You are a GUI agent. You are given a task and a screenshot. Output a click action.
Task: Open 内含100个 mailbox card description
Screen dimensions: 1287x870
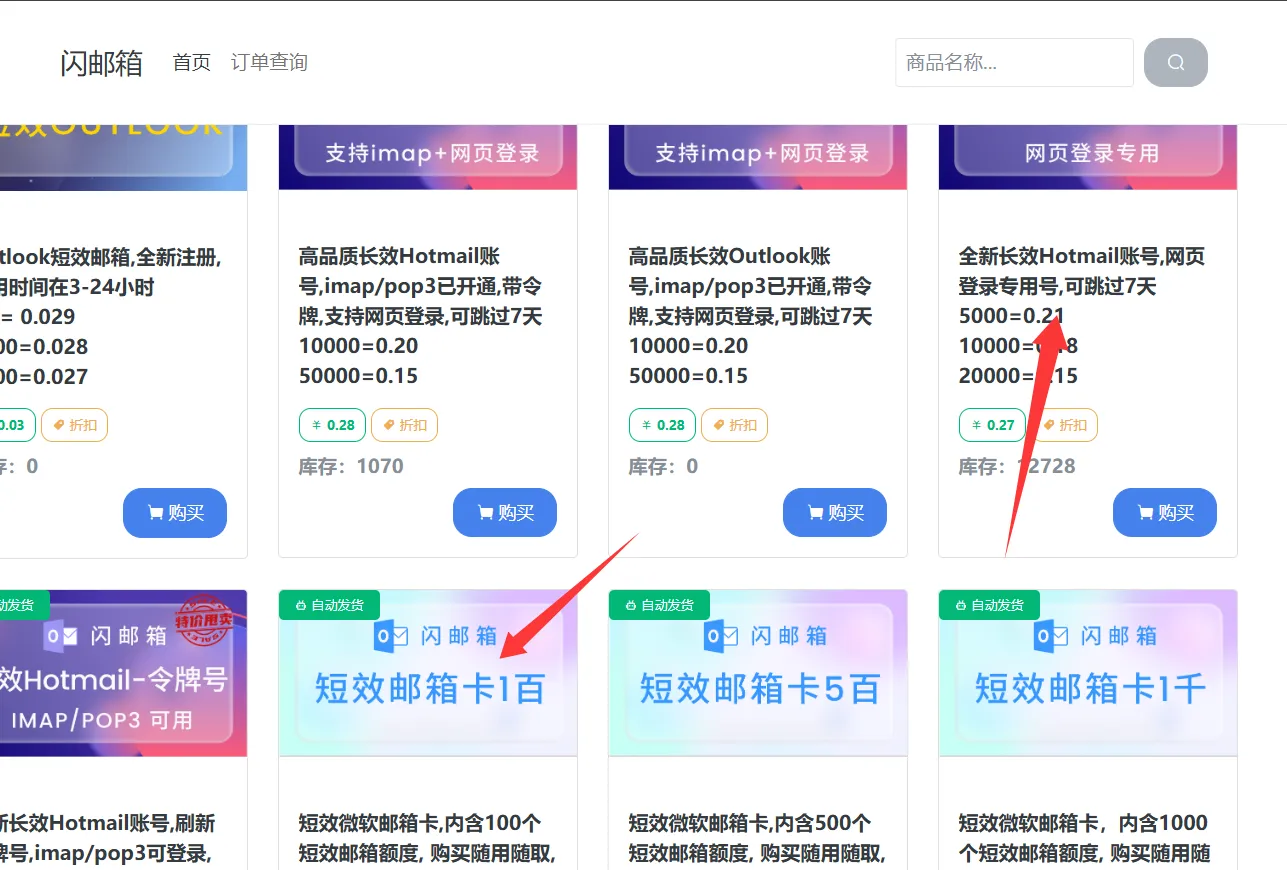(x=427, y=838)
